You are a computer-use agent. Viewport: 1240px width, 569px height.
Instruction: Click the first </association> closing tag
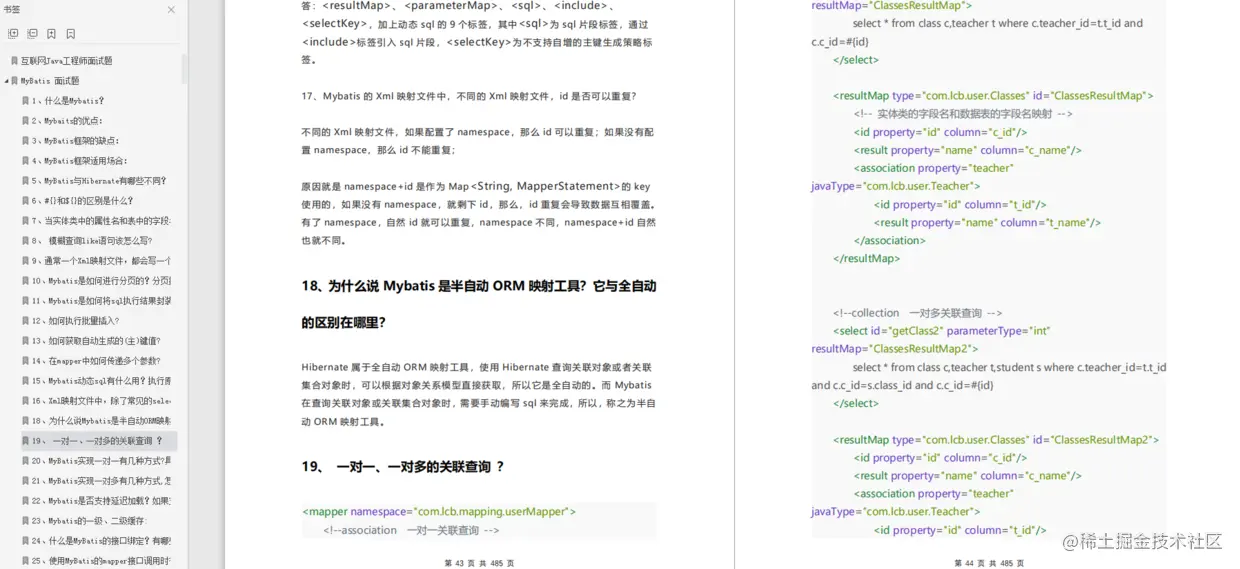tap(890, 241)
